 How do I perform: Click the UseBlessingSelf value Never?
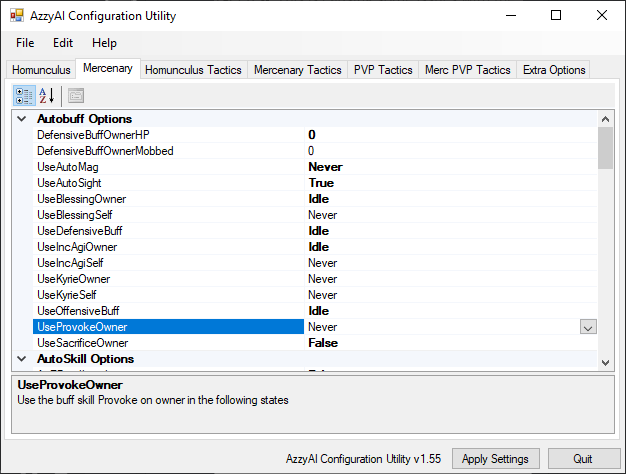(x=451, y=215)
